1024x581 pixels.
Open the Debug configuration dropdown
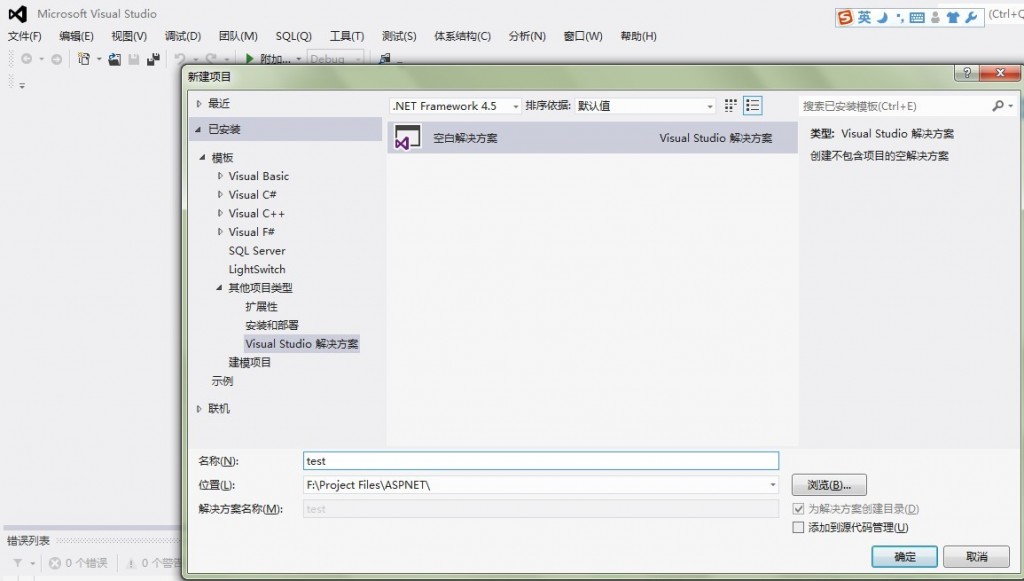click(x=336, y=59)
